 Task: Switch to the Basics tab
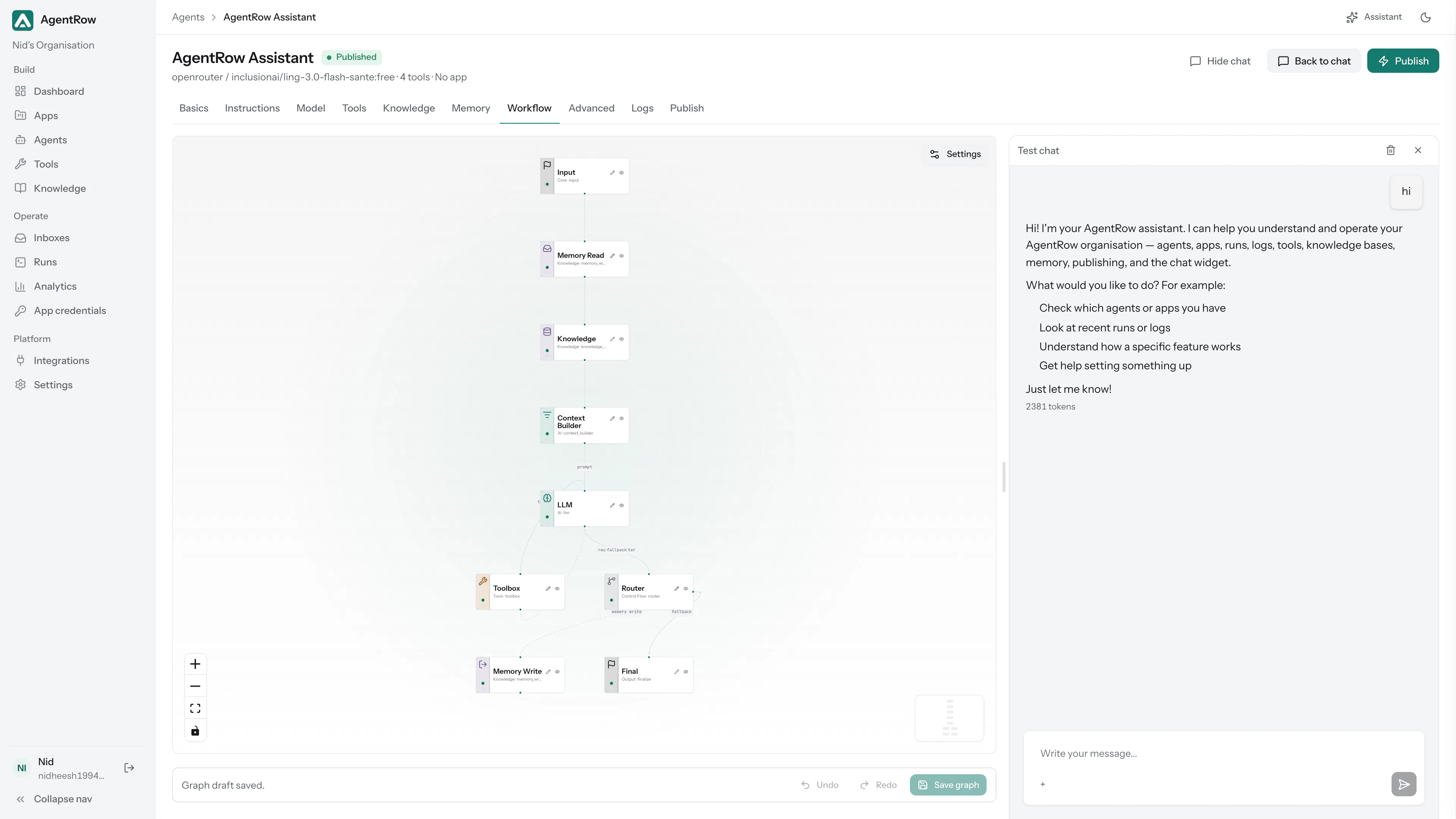[x=194, y=108]
